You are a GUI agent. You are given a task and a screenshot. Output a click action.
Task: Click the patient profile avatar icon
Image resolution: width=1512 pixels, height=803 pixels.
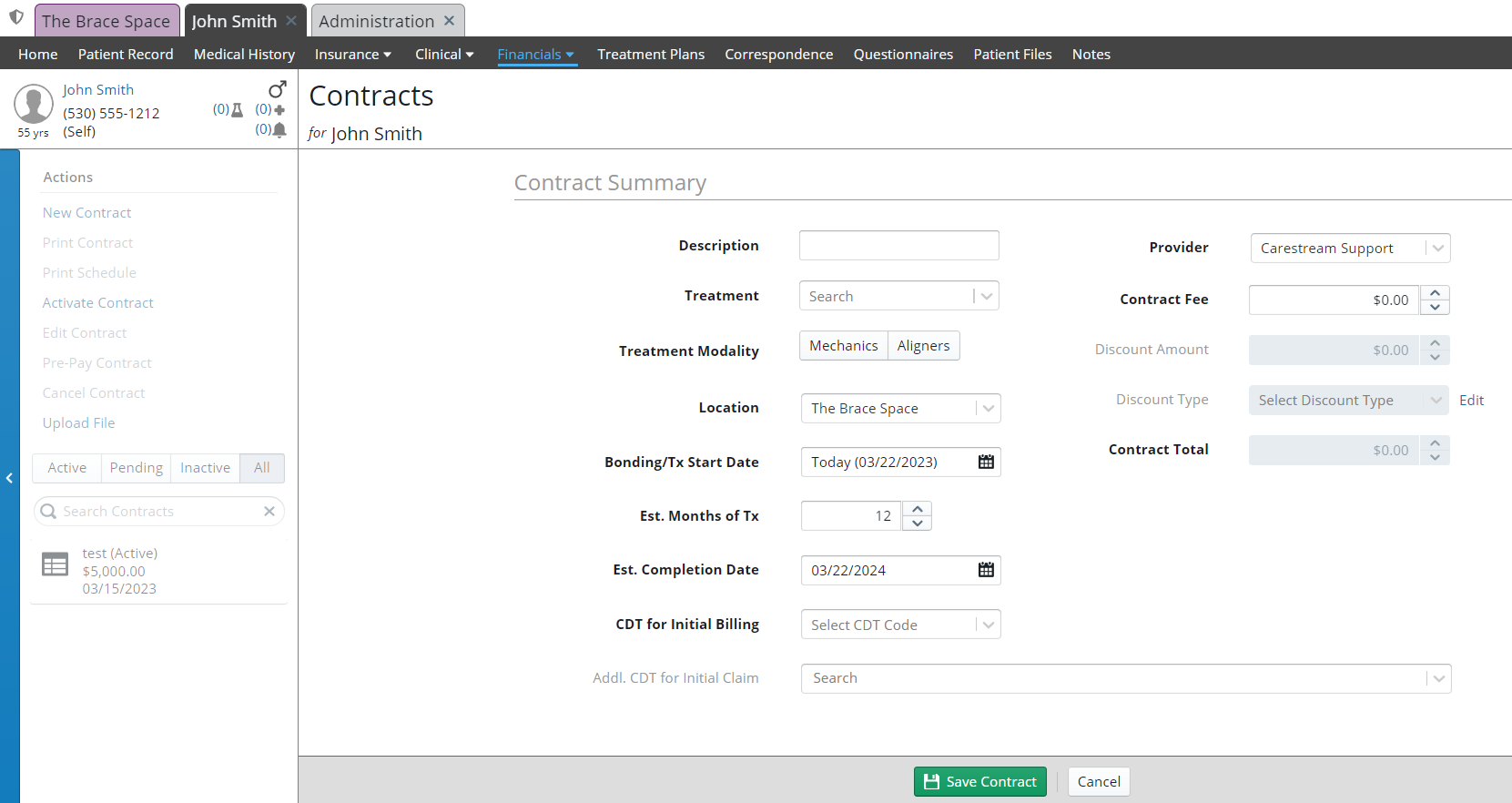coord(34,104)
